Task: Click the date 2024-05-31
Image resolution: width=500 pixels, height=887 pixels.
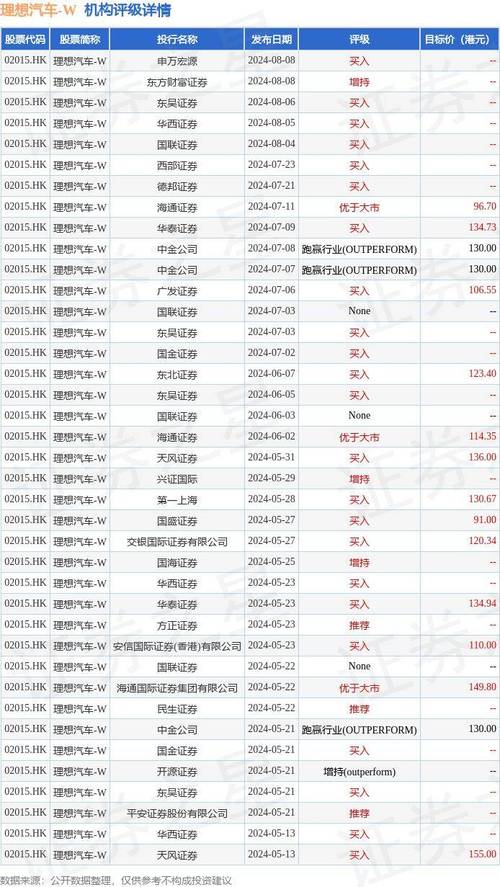Action: click(x=271, y=457)
